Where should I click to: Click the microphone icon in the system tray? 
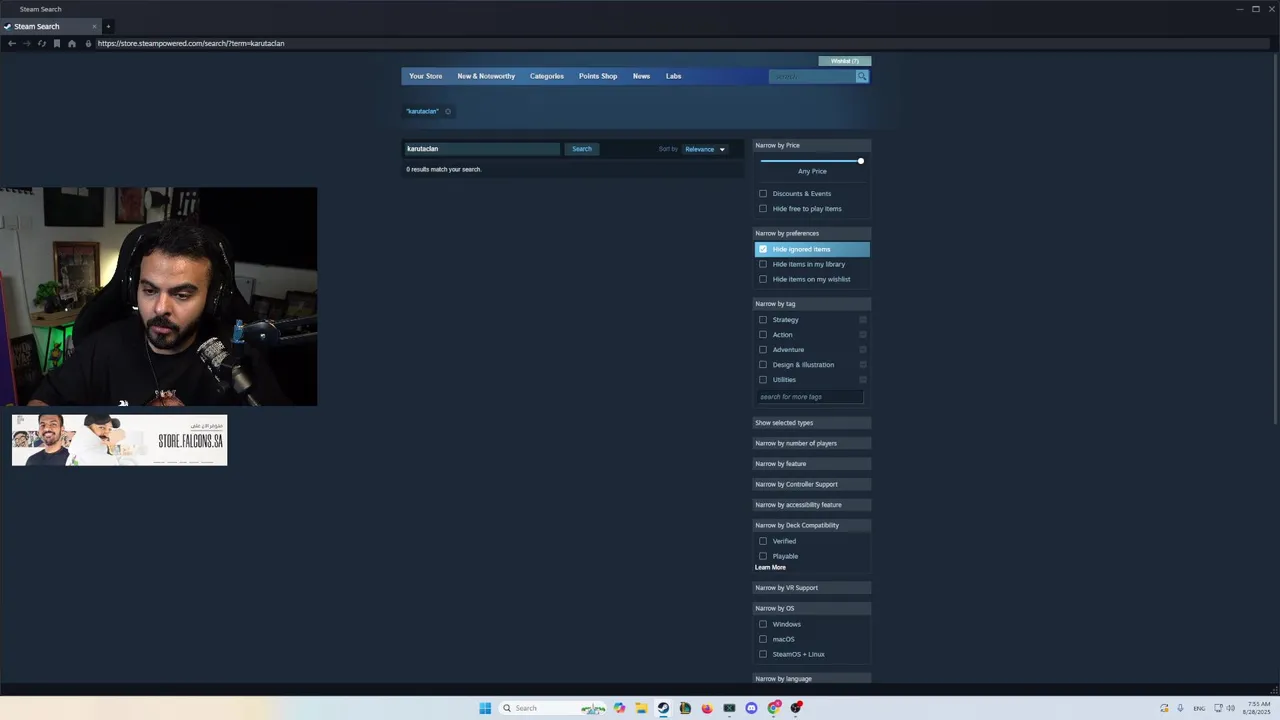pyautogui.click(x=1180, y=708)
